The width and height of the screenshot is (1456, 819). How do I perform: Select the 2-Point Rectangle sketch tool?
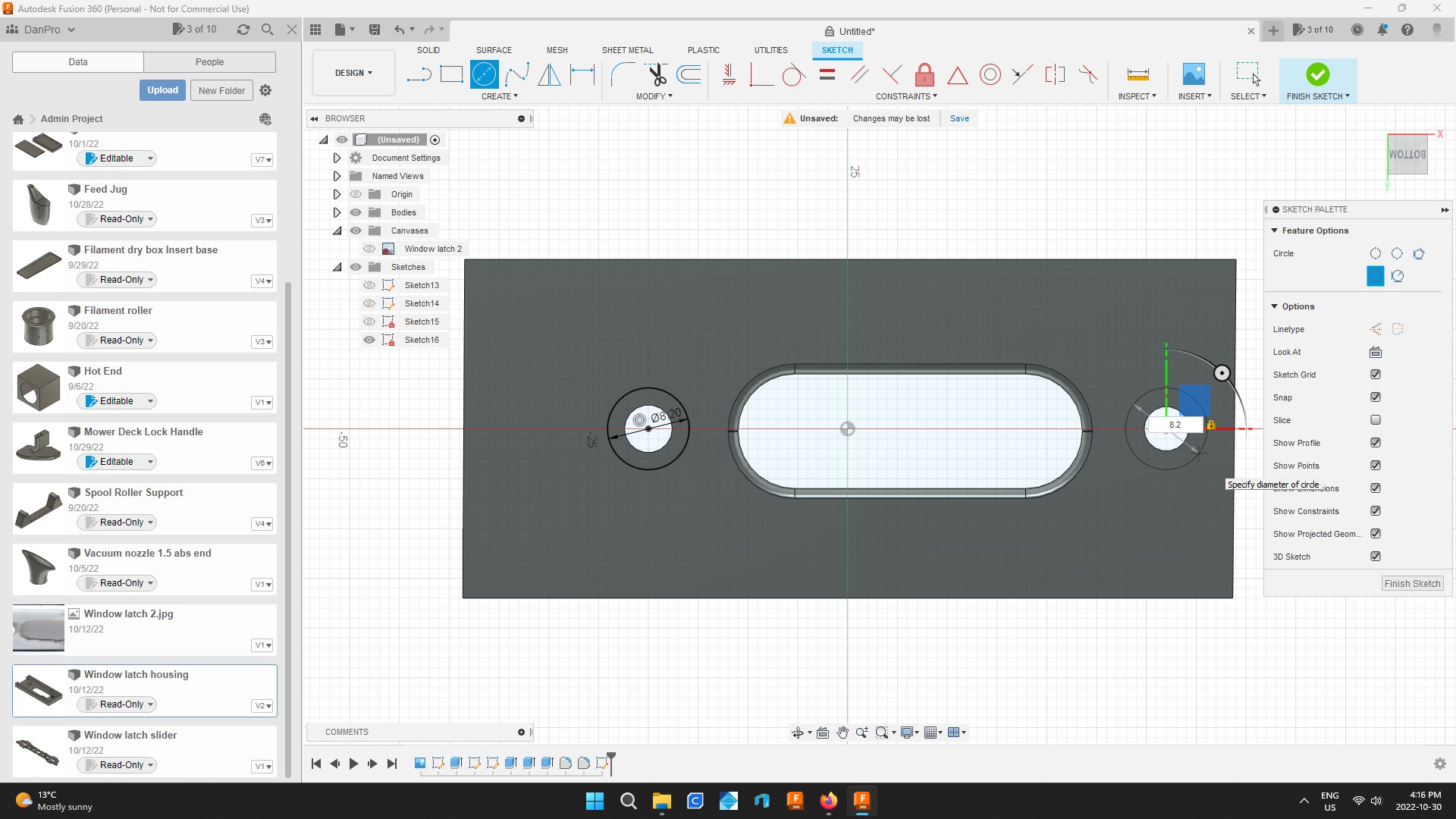click(x=452, y=74)
